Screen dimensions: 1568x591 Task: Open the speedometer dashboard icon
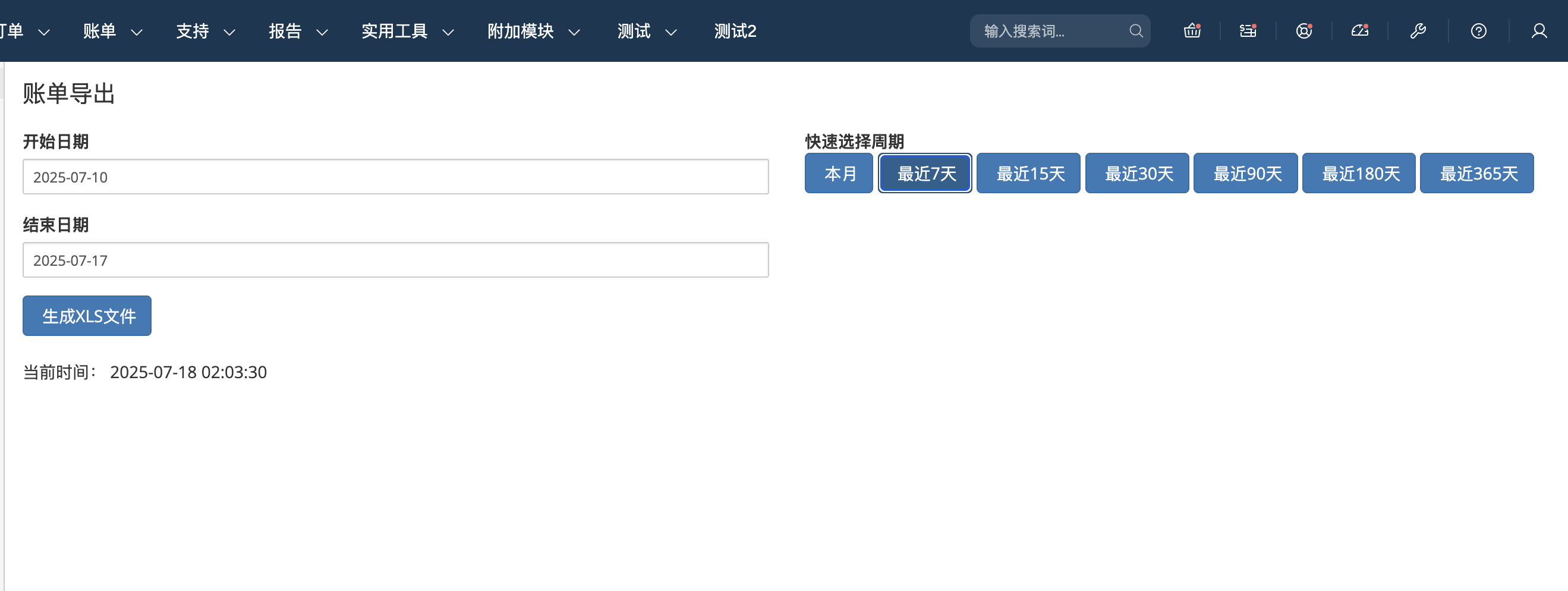[x=1359, y=31]
